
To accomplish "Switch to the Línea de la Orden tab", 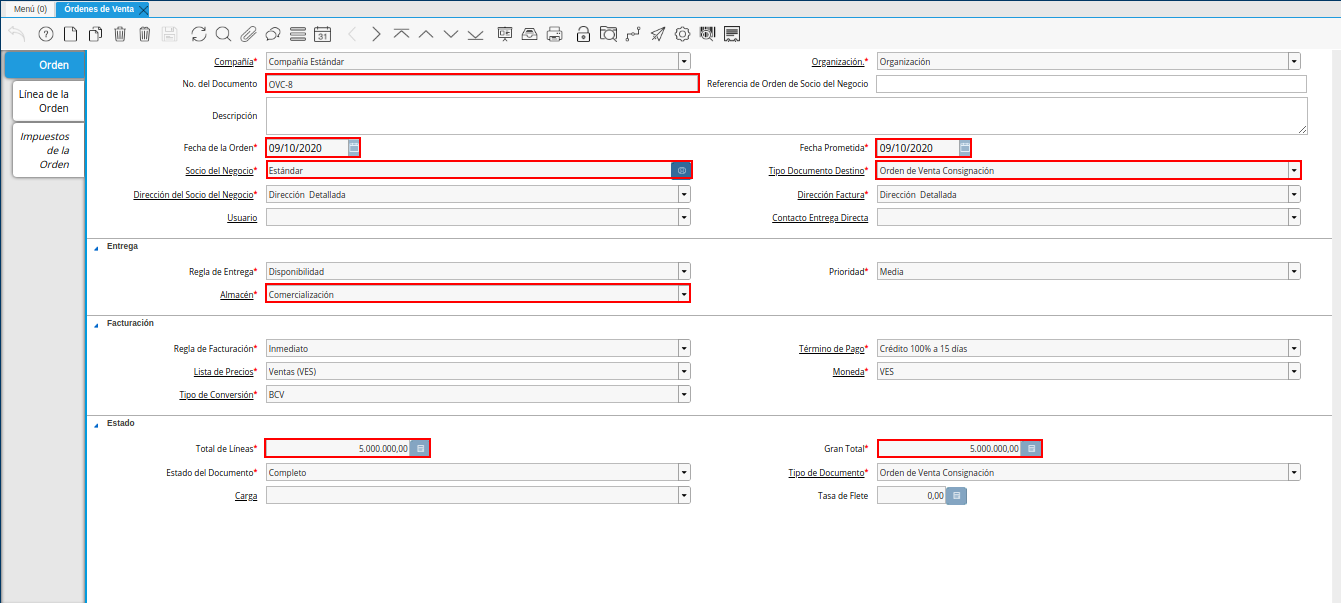I will (45, 101).
